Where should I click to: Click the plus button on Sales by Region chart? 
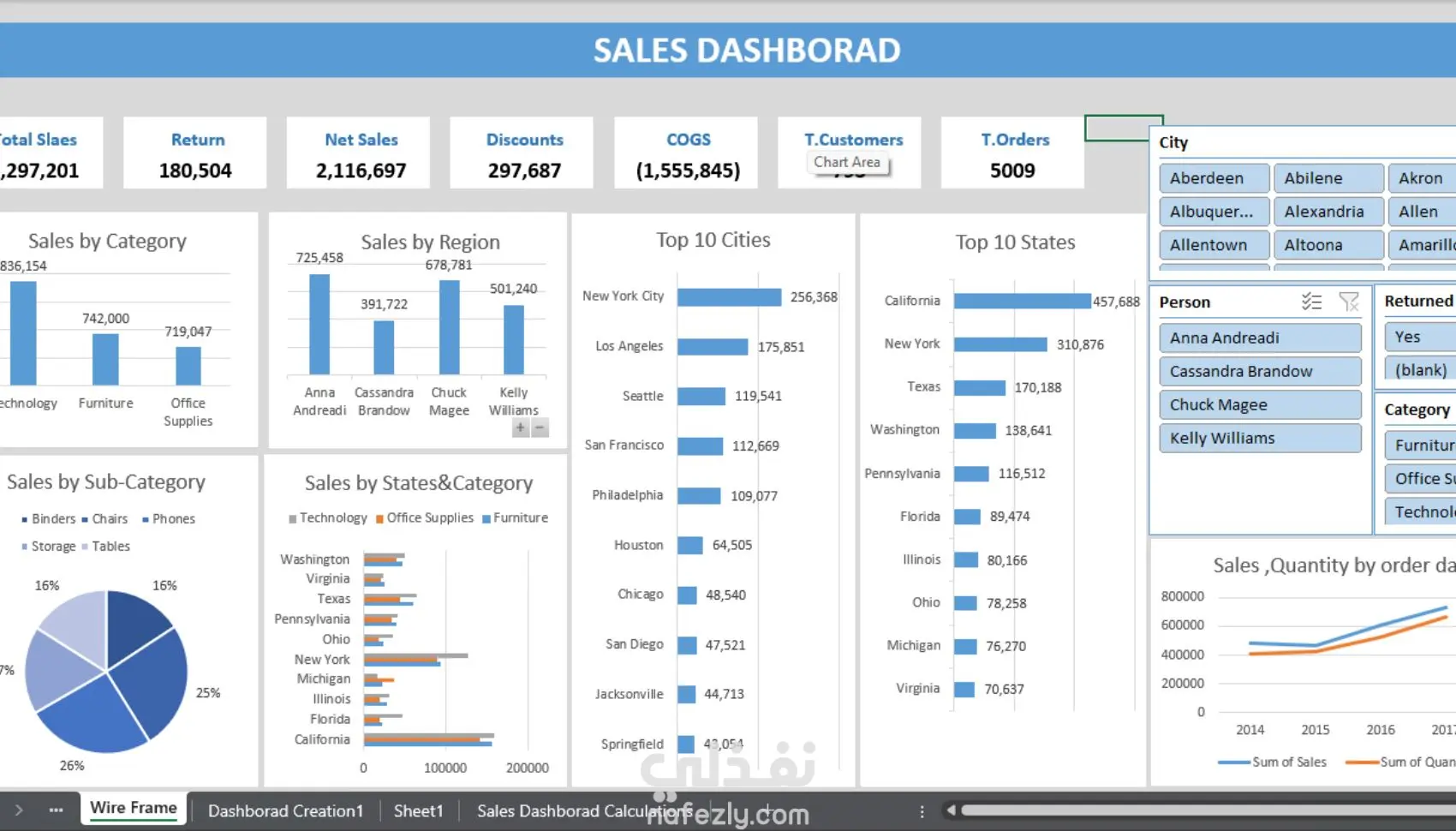[x=520, y=427]
